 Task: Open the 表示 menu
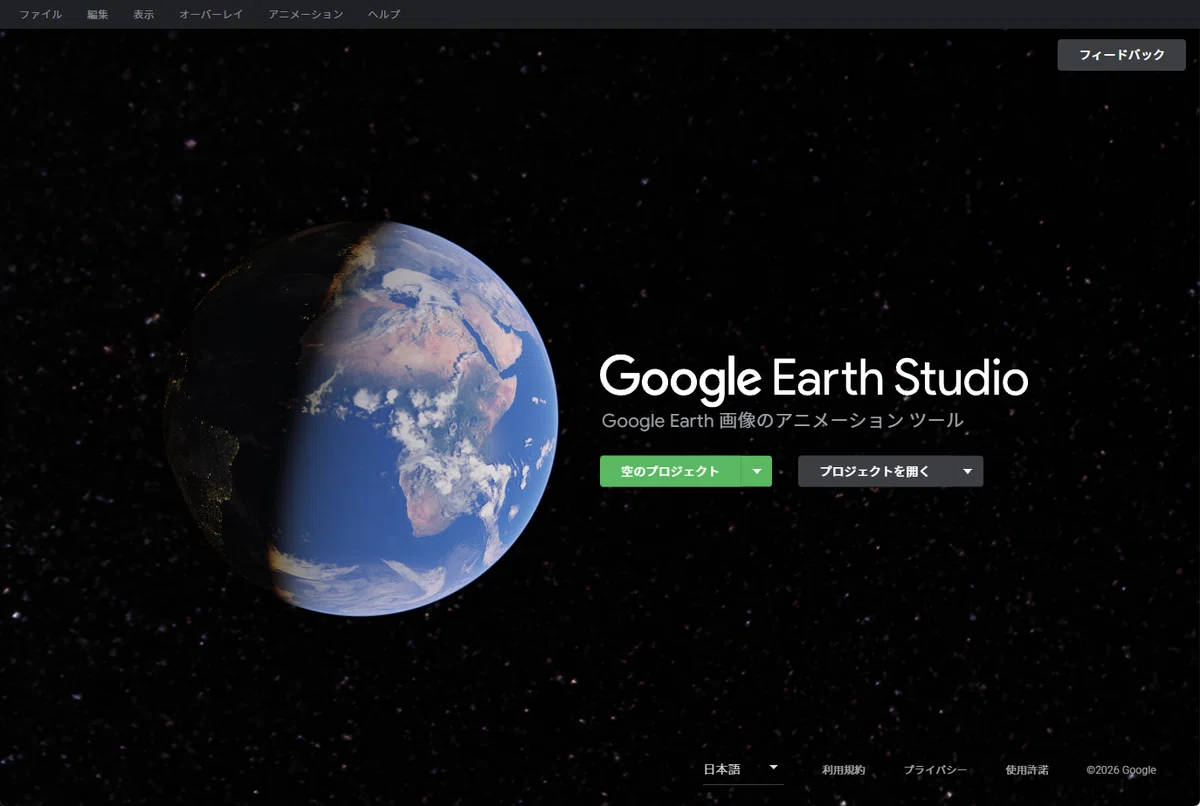tap(143, 14)
